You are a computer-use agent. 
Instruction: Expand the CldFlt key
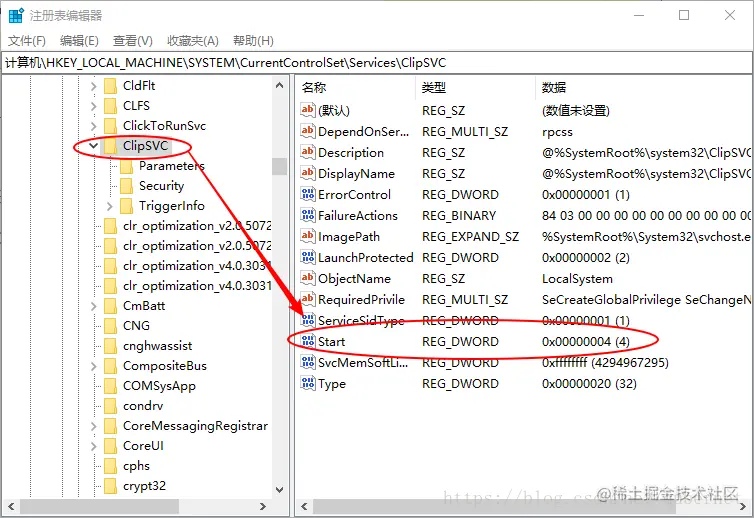[x=94, y=86]
